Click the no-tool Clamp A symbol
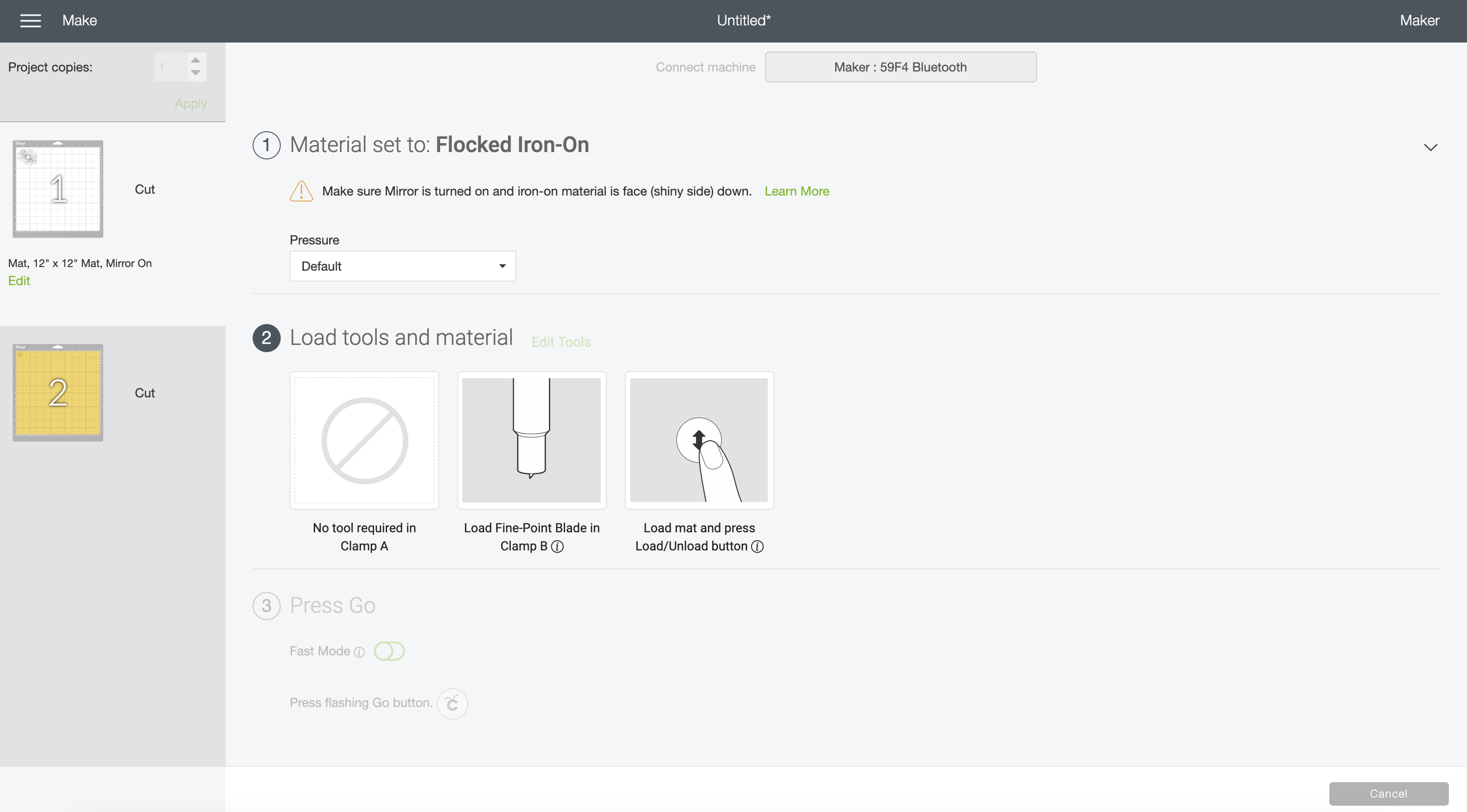 [364, 440]
